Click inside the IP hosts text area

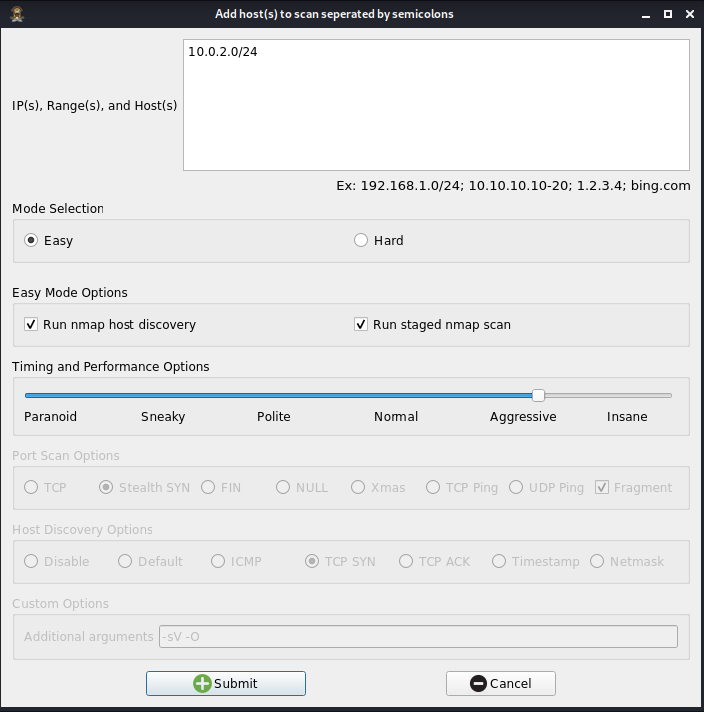(436, 105)
